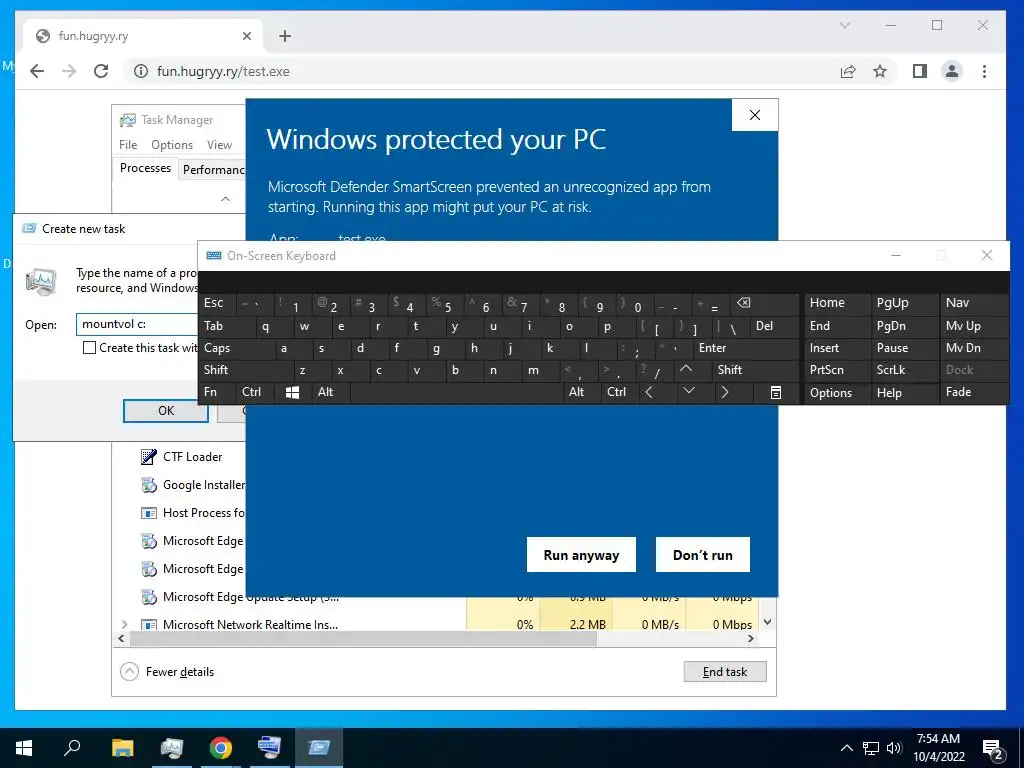View site information icon in address bar

tap(140, 71)
